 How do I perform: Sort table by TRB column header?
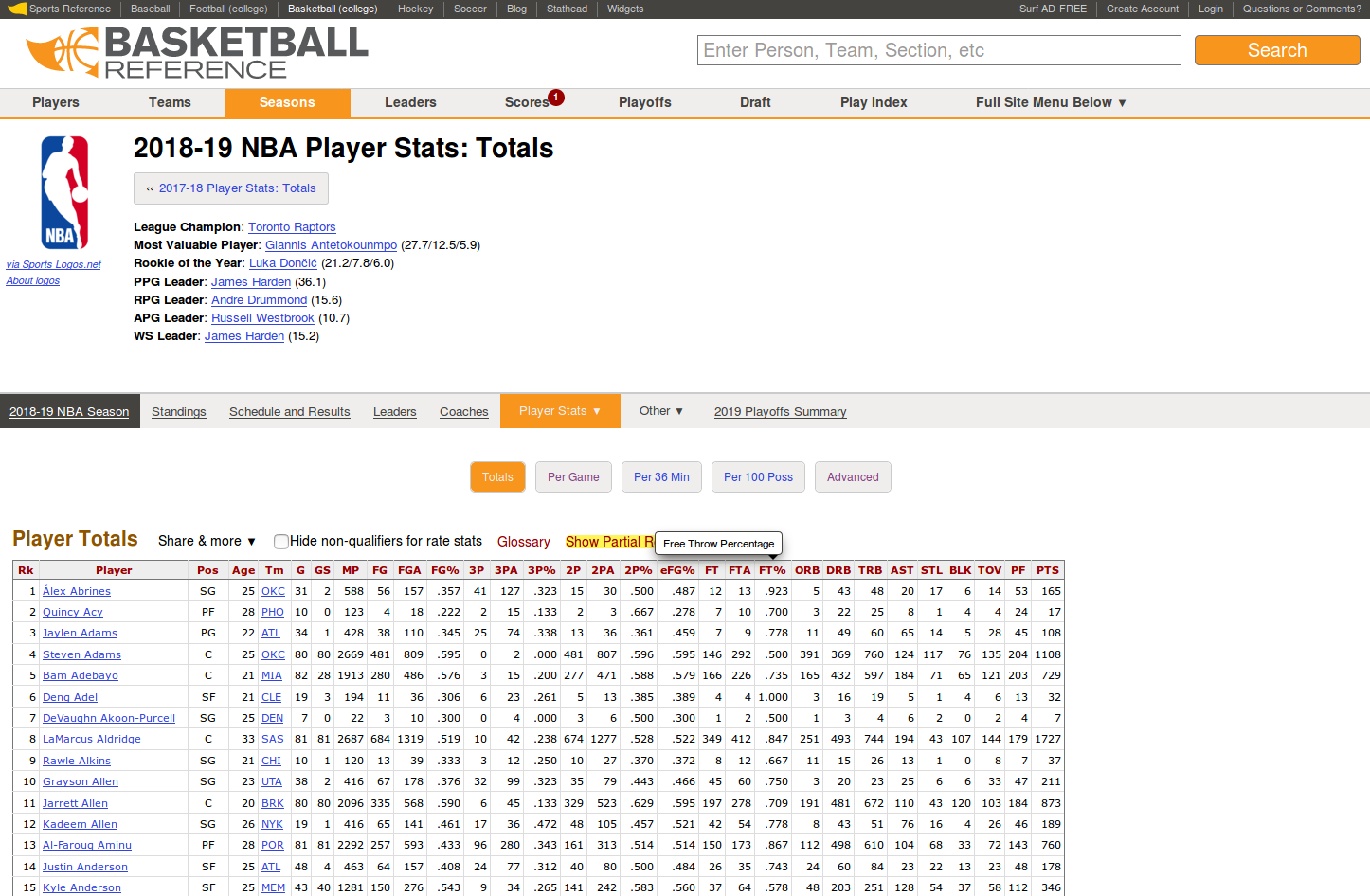[871, 570]
